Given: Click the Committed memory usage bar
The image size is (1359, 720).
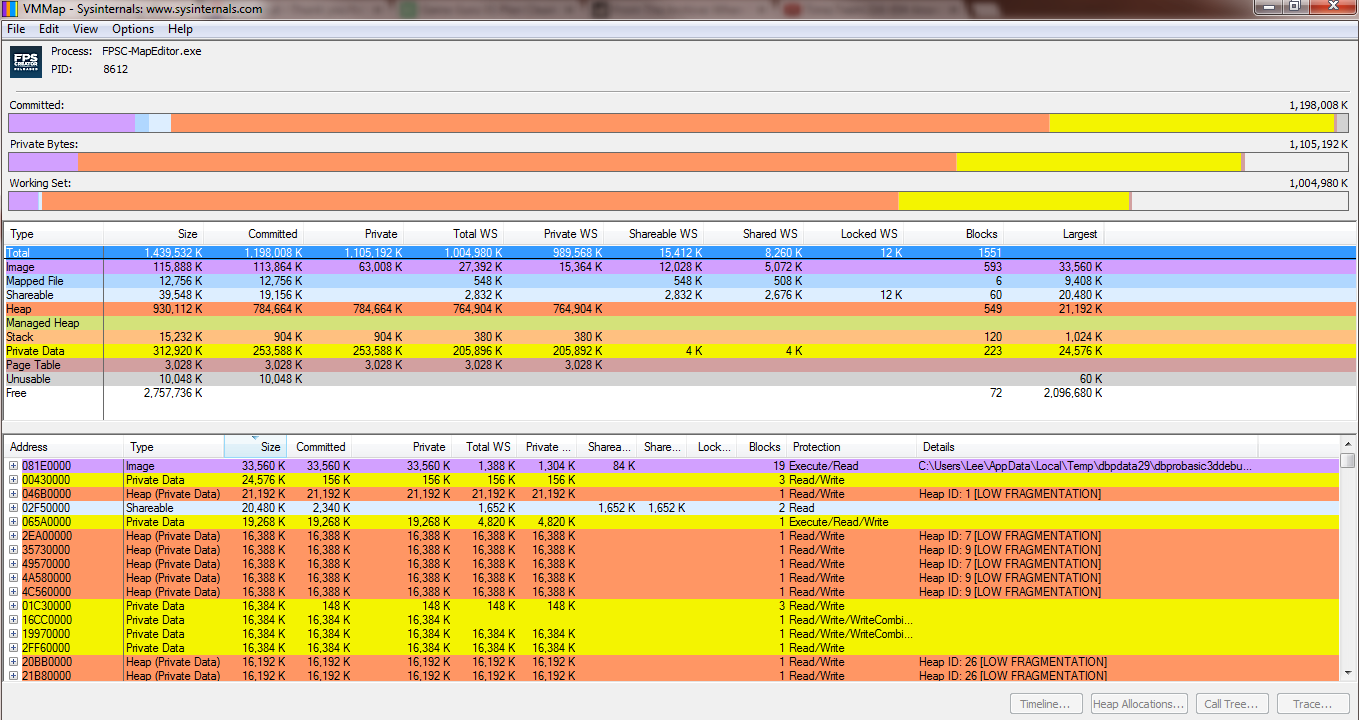Looking at the screenshot, I should pyautogui.click(x=679, y=123).
